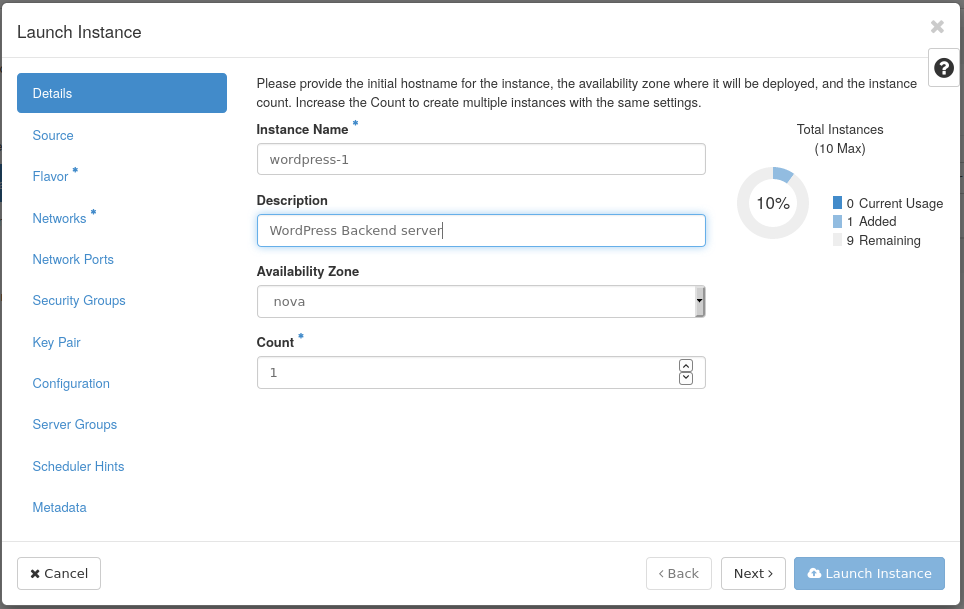
Task: Click the help question mark icon
Action: click(x=943, y=68)
